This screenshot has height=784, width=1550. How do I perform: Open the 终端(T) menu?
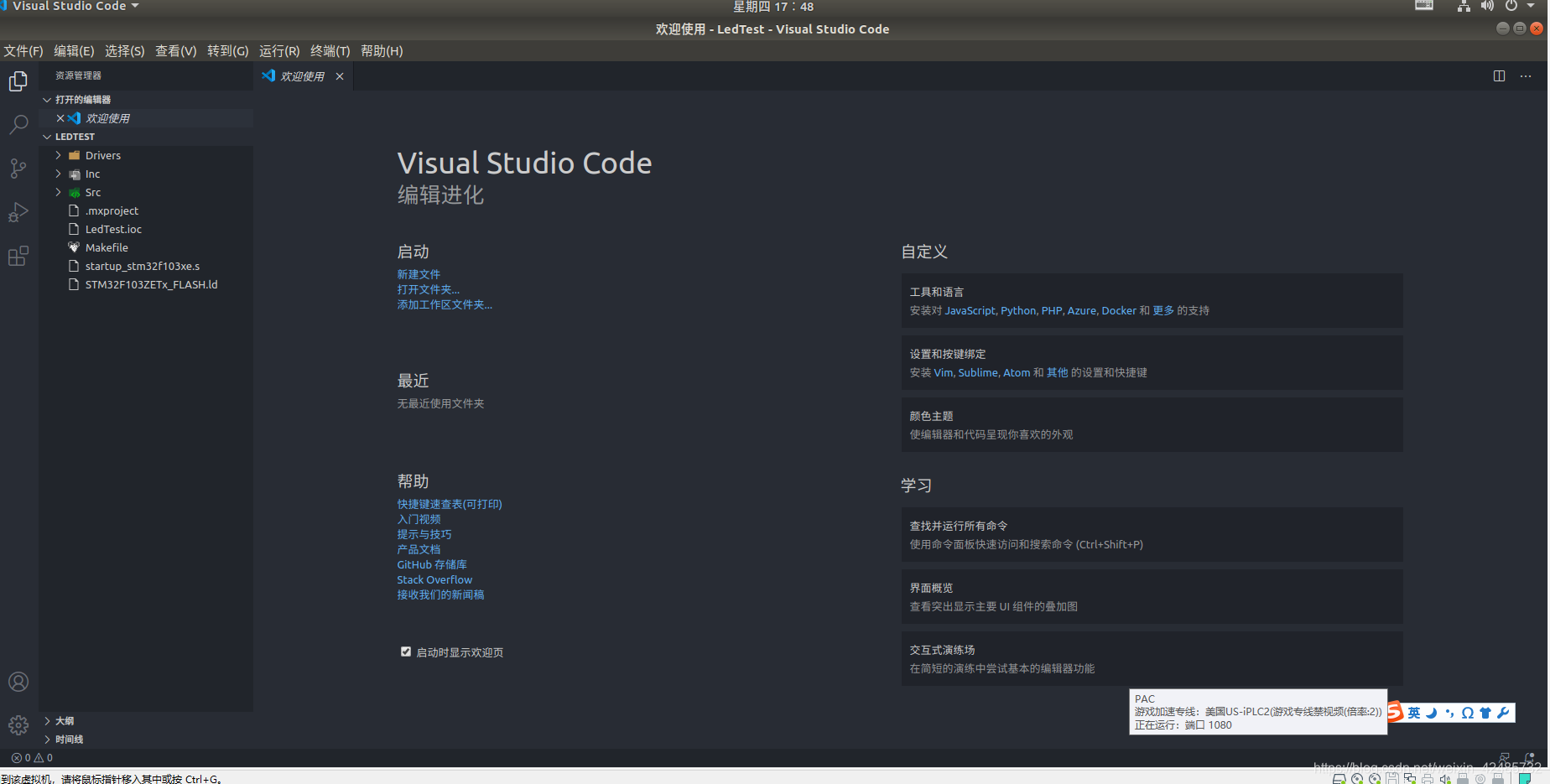point(330,51)
